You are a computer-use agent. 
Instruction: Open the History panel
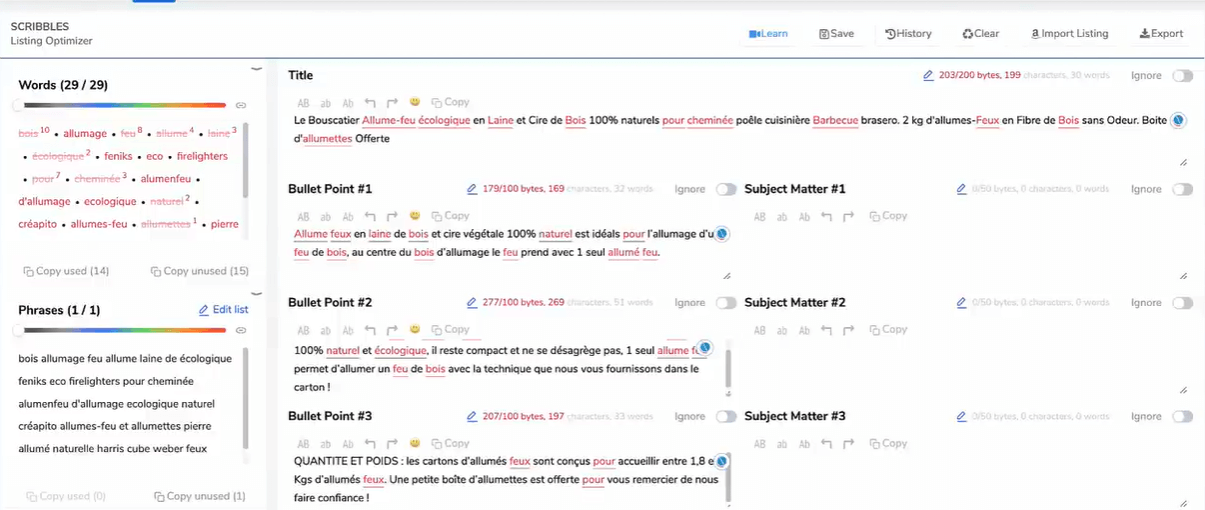coord(908,34)
